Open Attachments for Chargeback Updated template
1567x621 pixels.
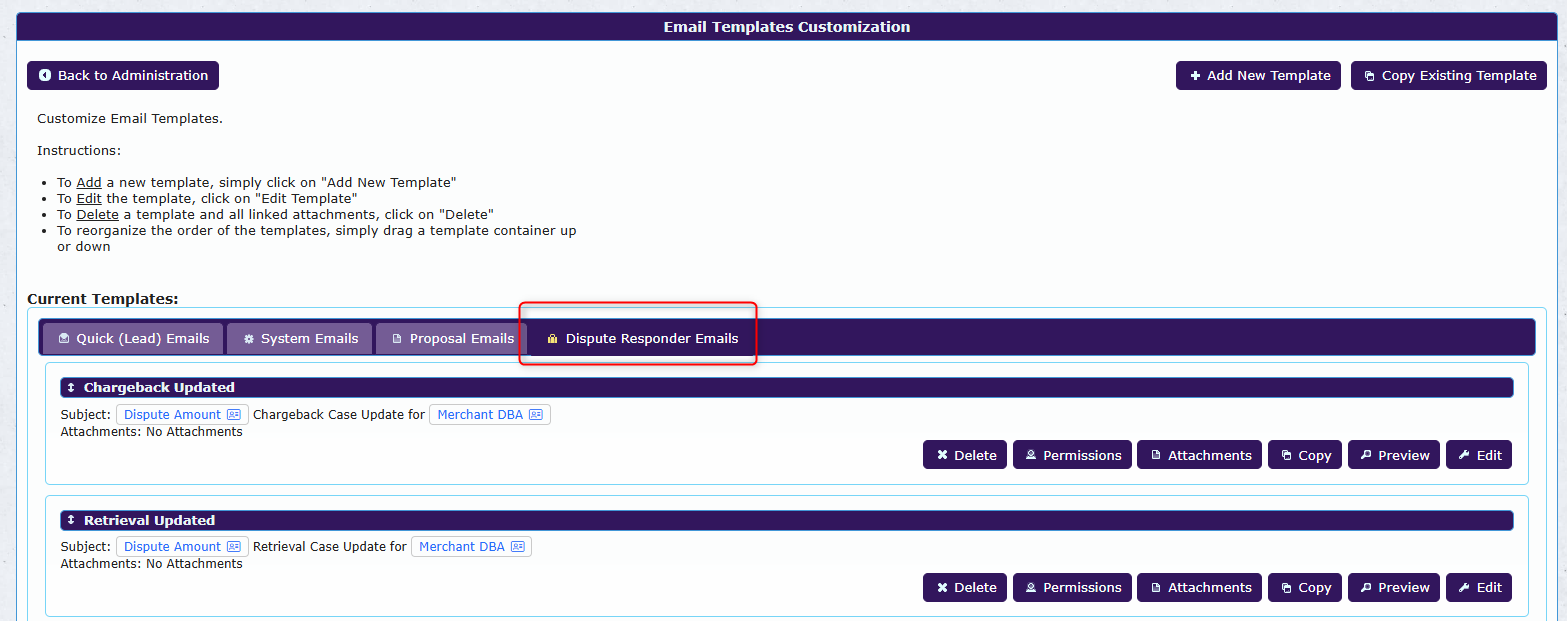click(1199, 455)
